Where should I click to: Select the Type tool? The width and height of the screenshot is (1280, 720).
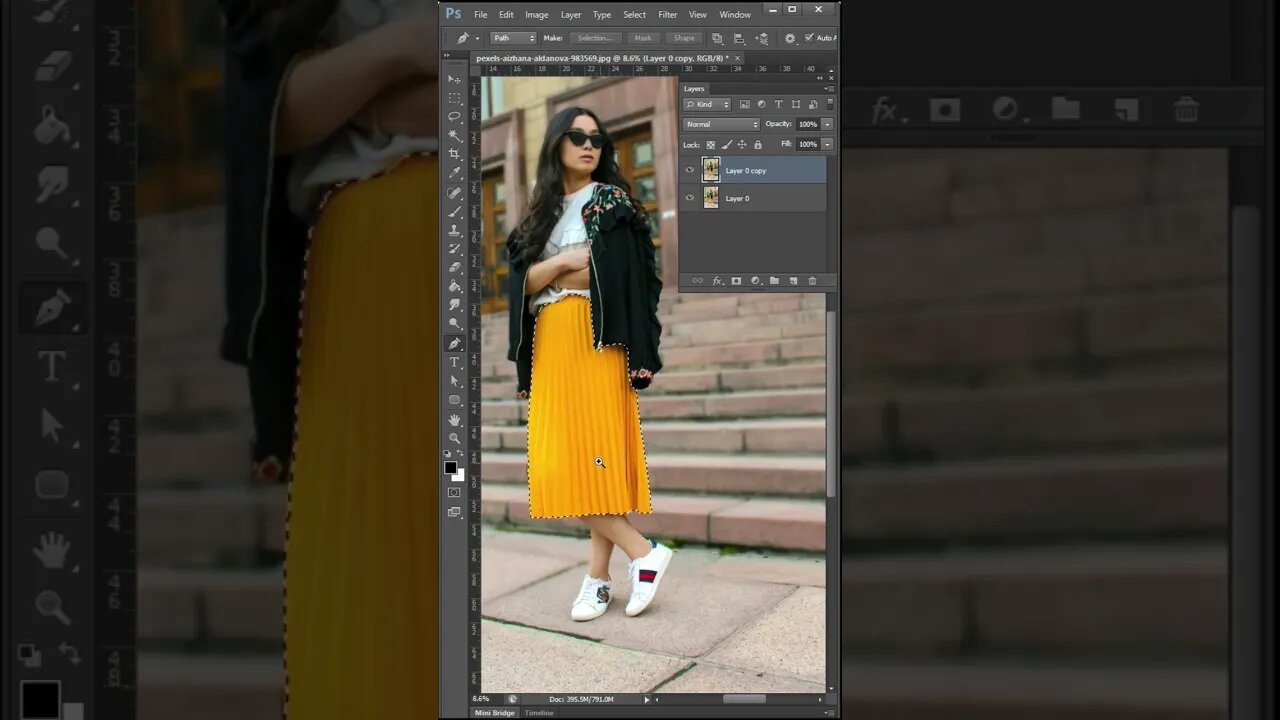coord(454,362)
